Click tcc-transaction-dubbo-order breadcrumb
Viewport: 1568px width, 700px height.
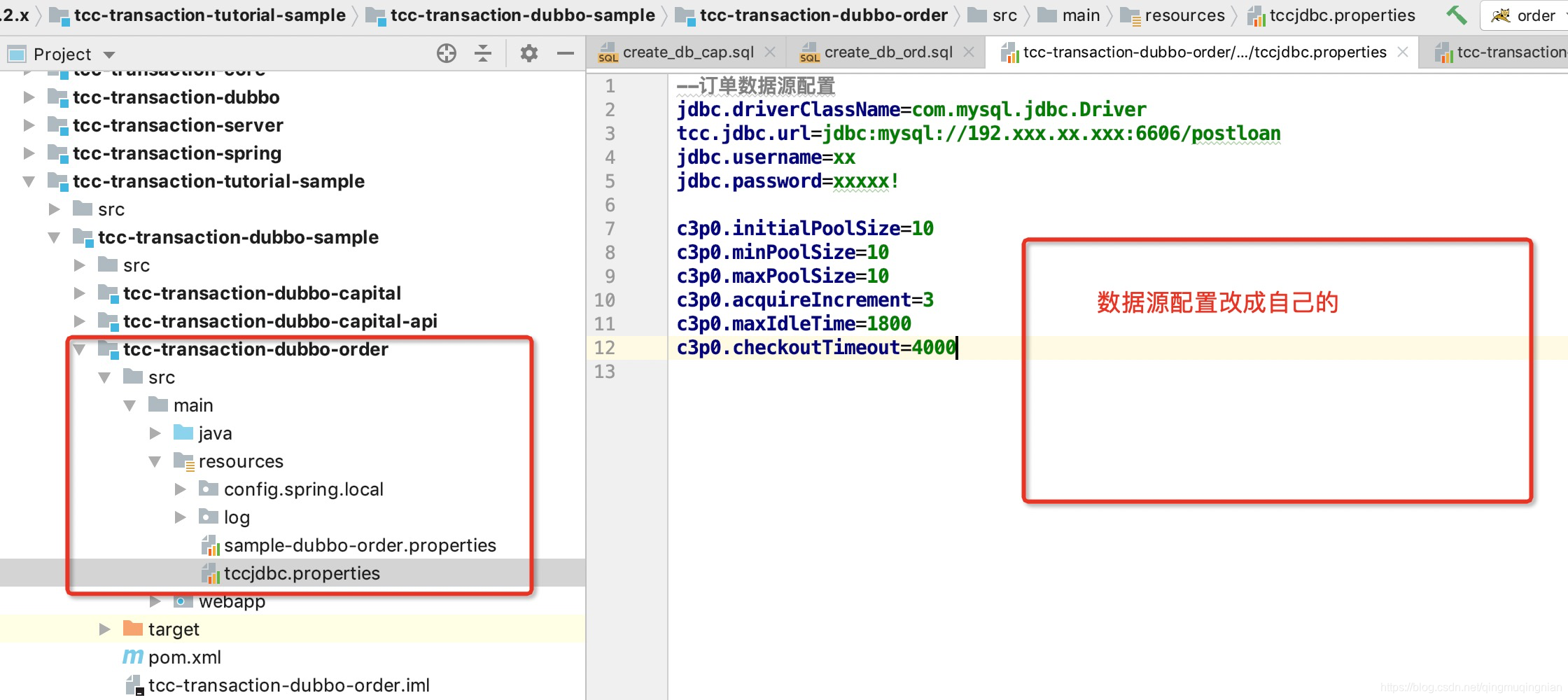coord(823,15)
